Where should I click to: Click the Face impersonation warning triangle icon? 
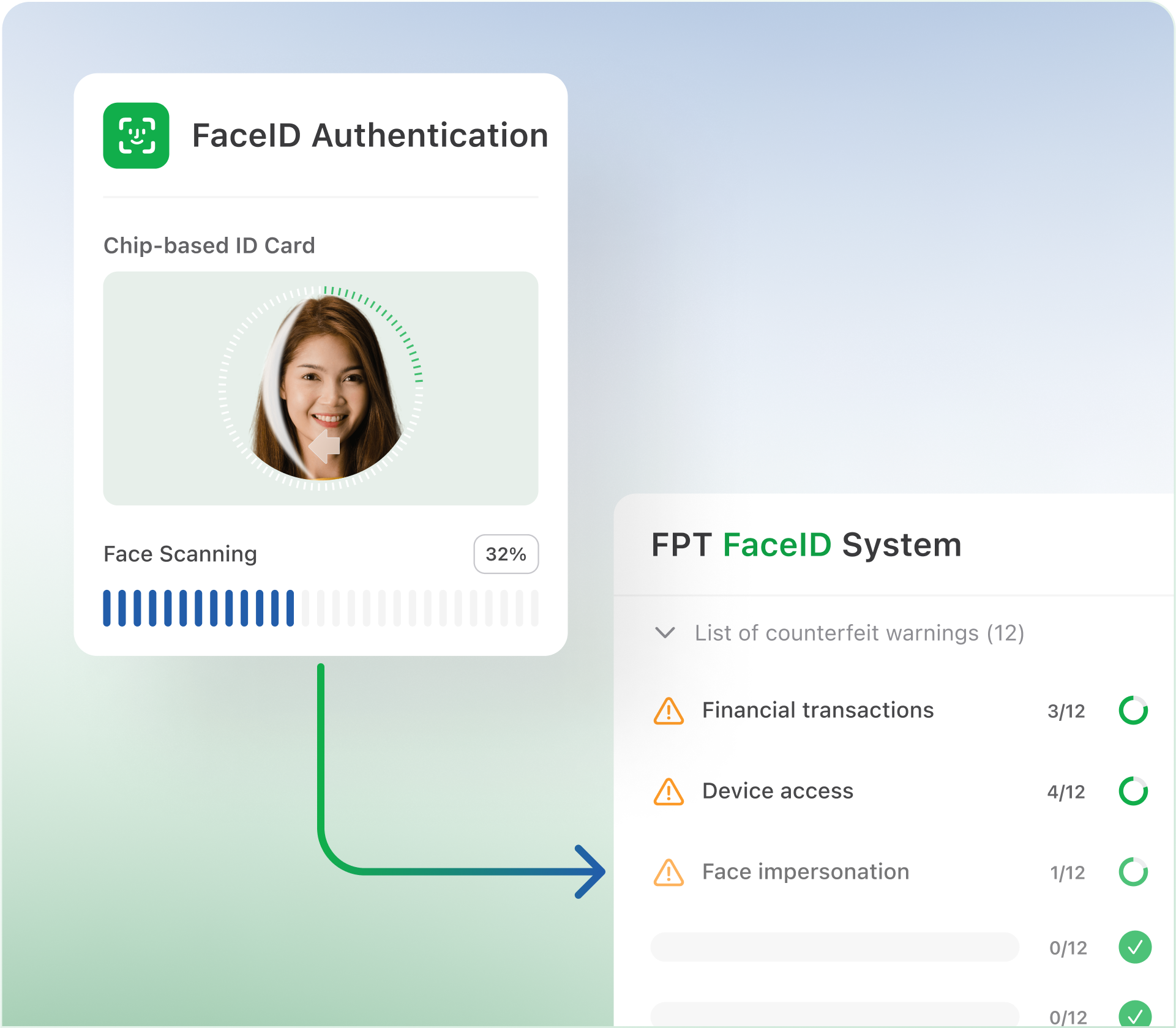[669, 873]
